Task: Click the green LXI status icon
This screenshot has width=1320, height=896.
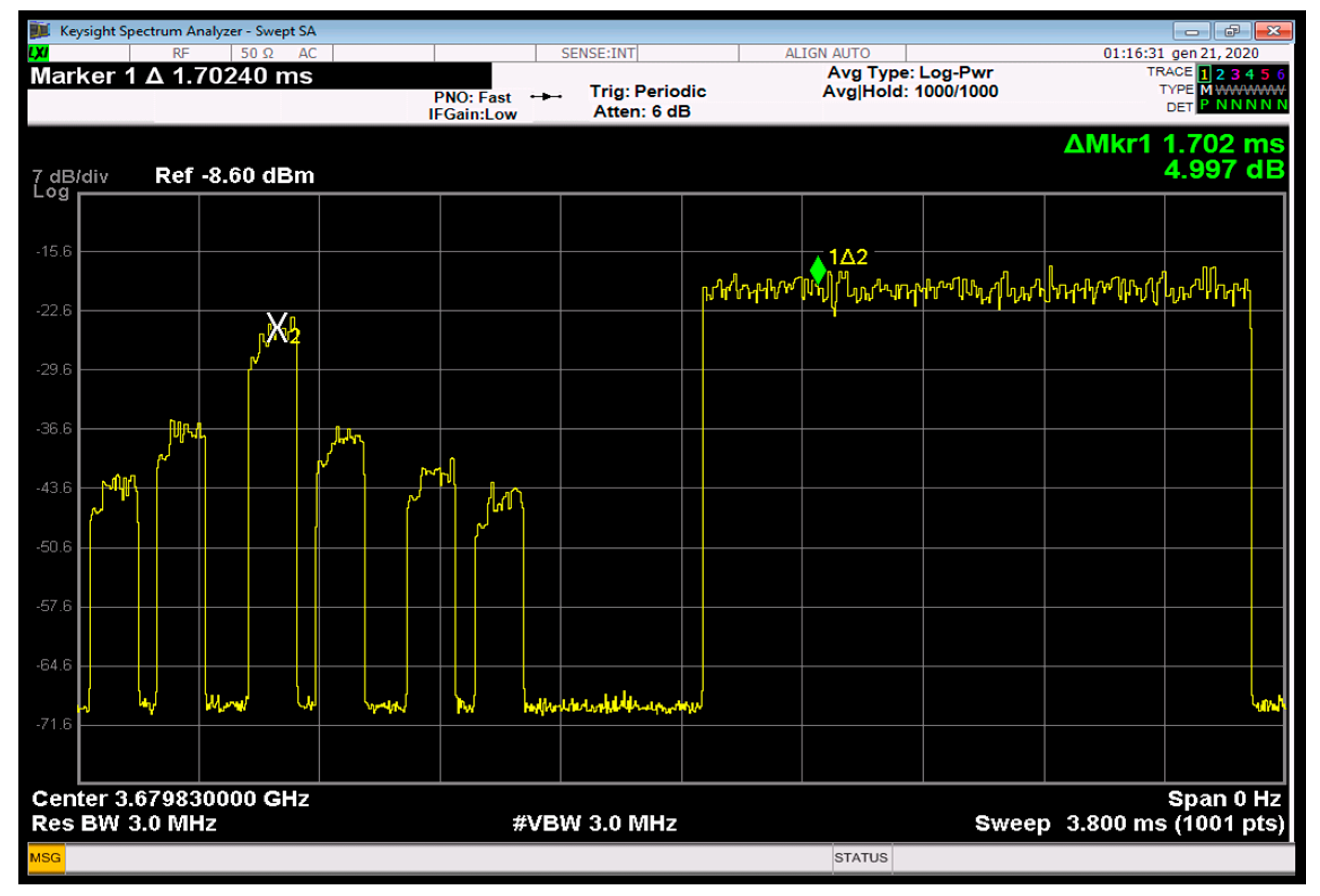Action: 38,53
